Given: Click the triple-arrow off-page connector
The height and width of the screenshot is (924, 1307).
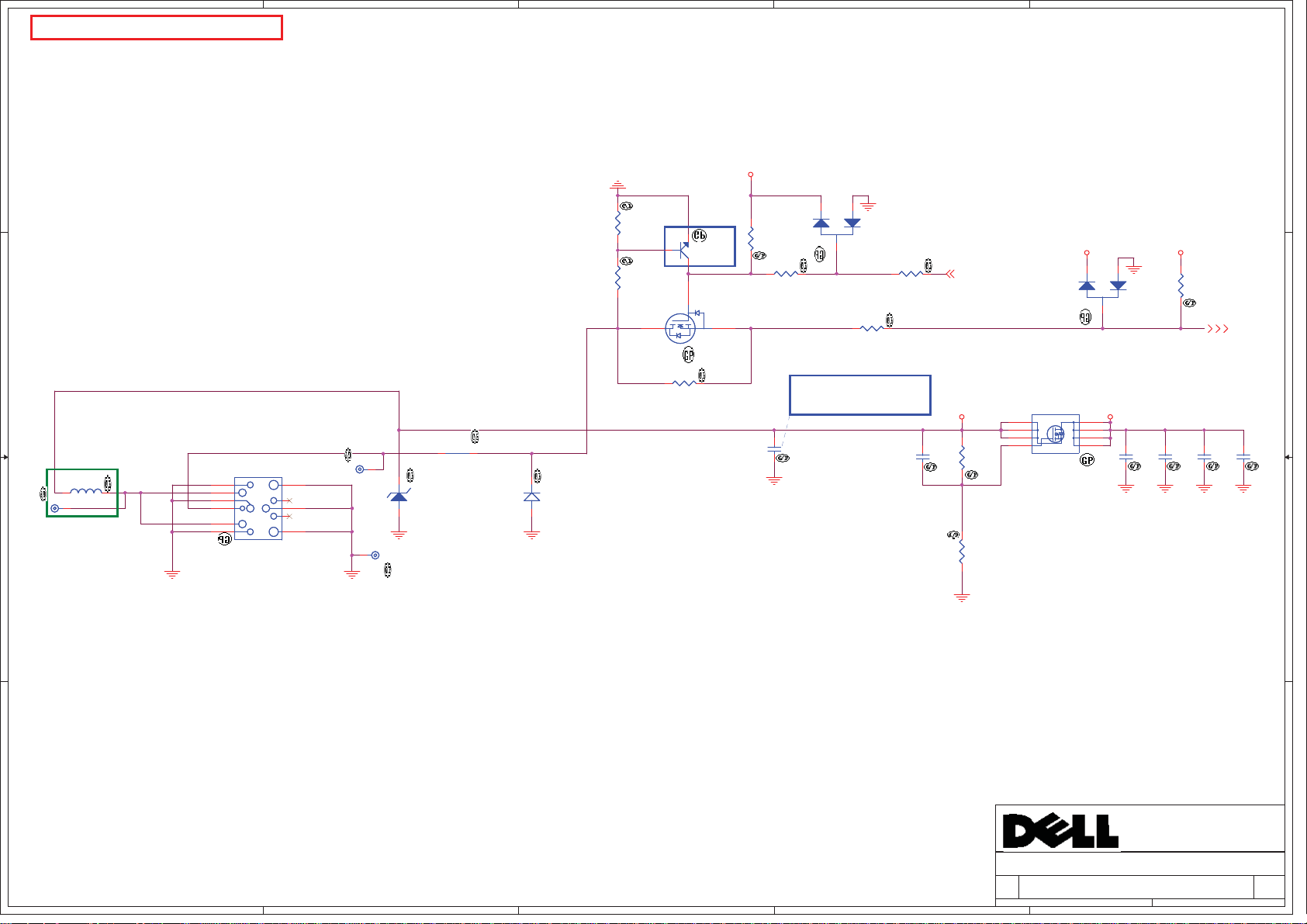Looking at the screenshot, I should (1218, 329).
